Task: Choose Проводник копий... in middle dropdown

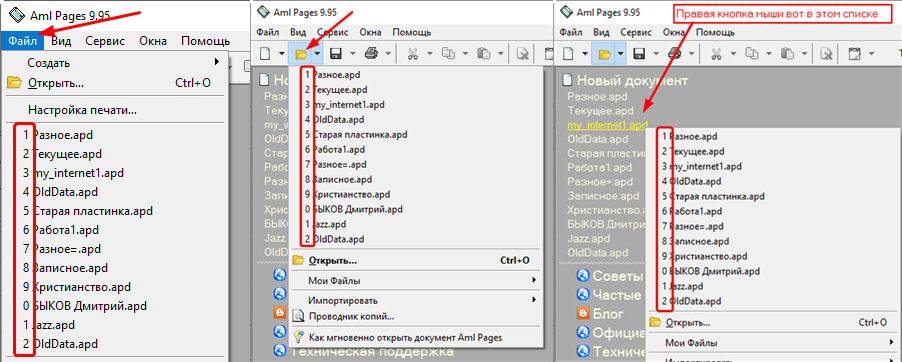Action: [x=415, y=316]
